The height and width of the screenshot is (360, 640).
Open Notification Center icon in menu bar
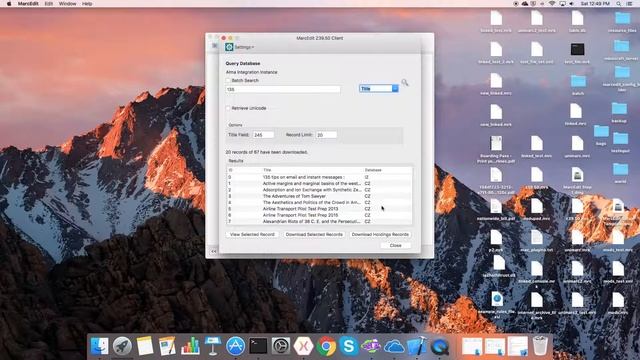click(x=630, y=4)
